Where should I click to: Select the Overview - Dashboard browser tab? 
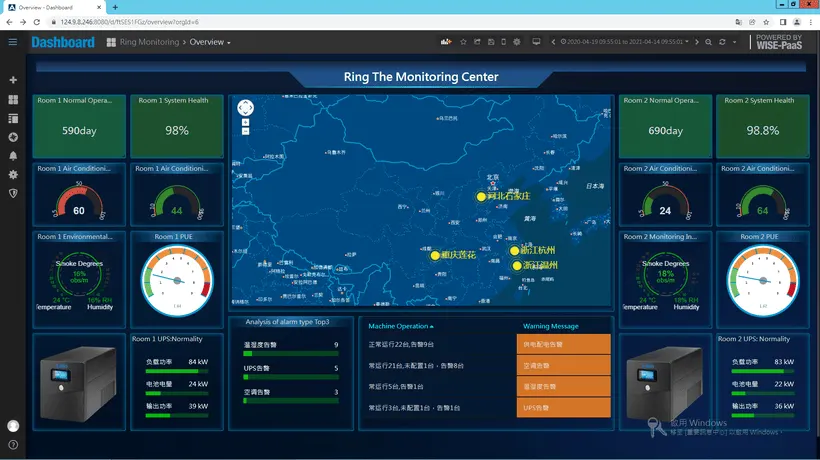[x=52, y=7]
